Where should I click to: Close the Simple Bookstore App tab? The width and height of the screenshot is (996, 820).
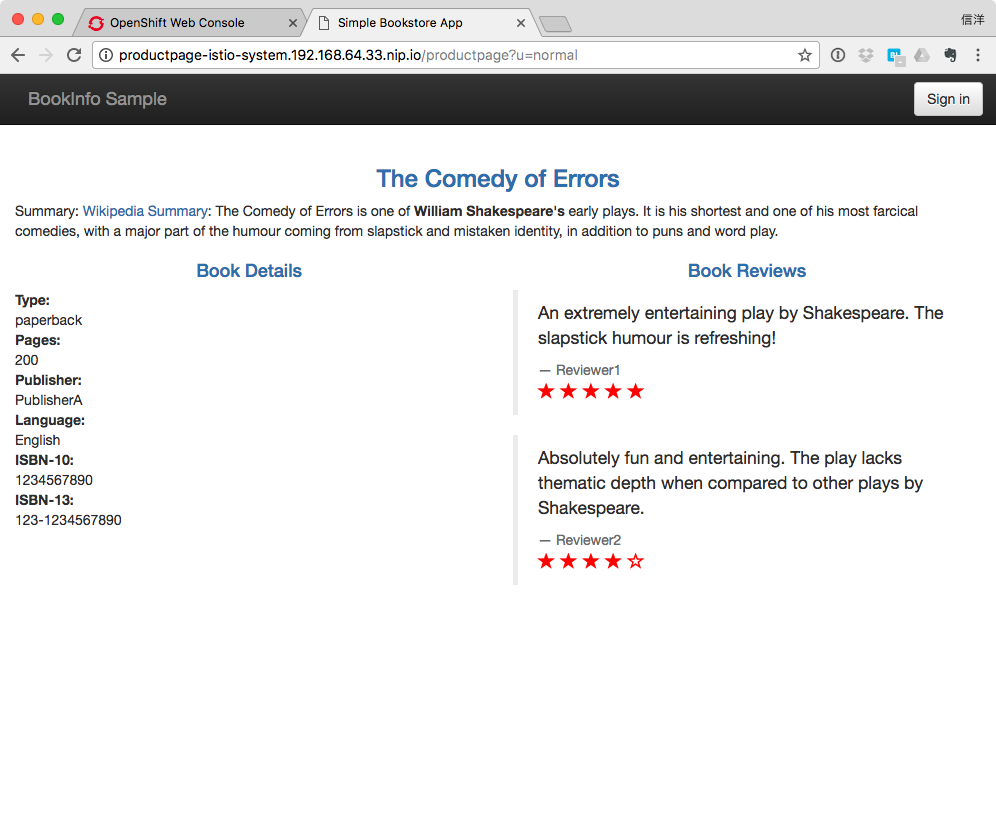tap(521, 23)
